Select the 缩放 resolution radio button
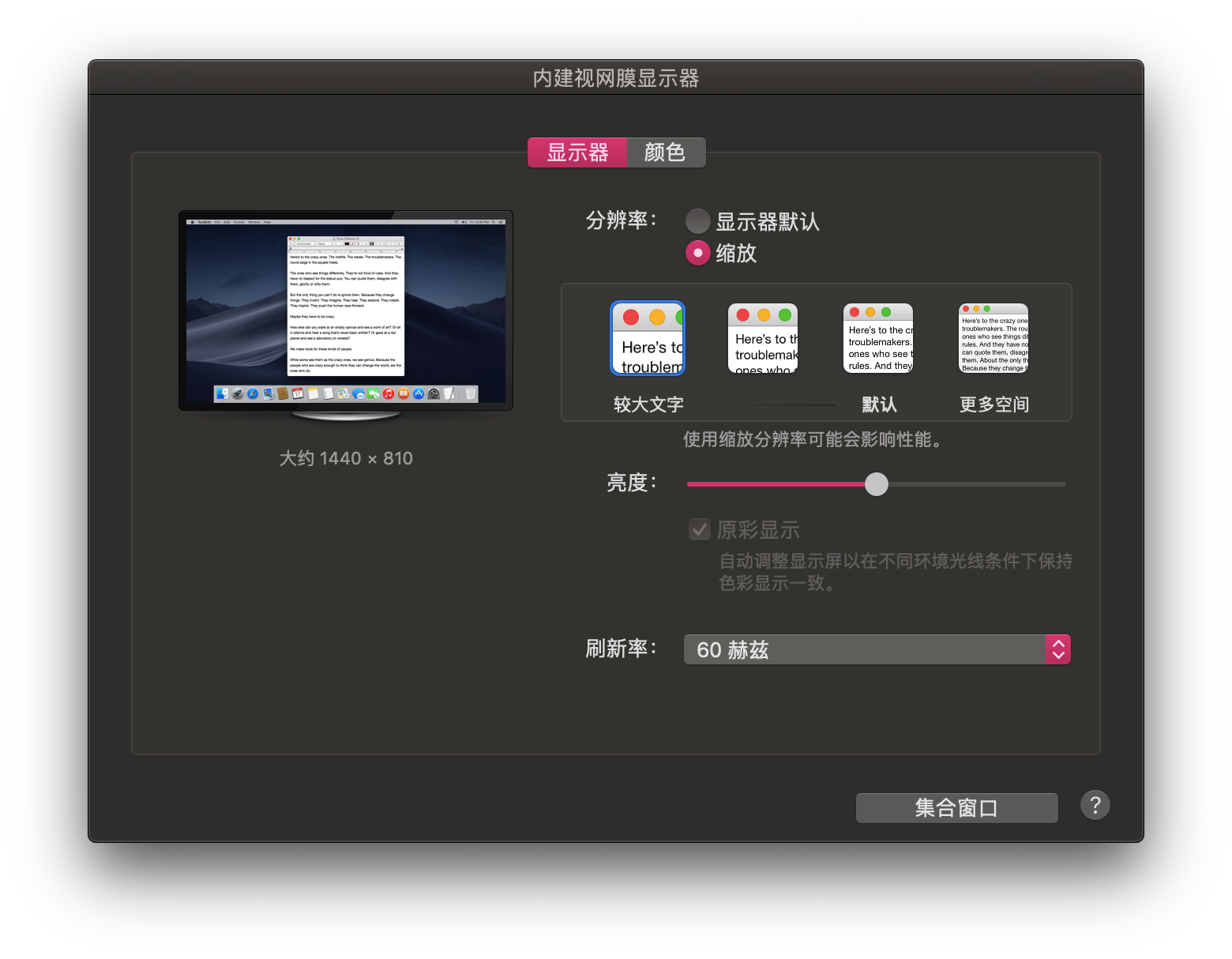Screen dimensions: 1232x959 pos(697,253)
